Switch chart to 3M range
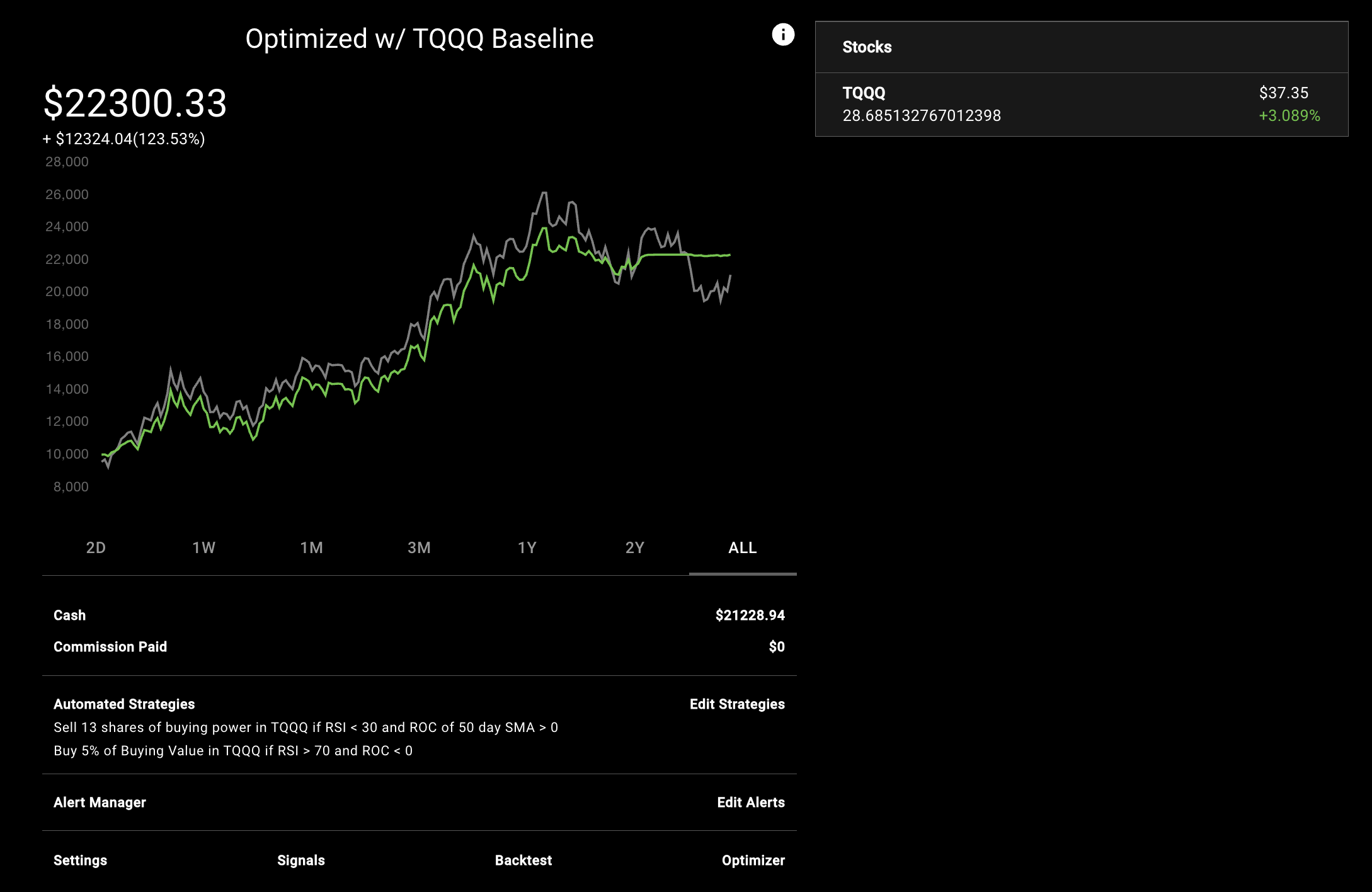 click(x=419, y=547)
